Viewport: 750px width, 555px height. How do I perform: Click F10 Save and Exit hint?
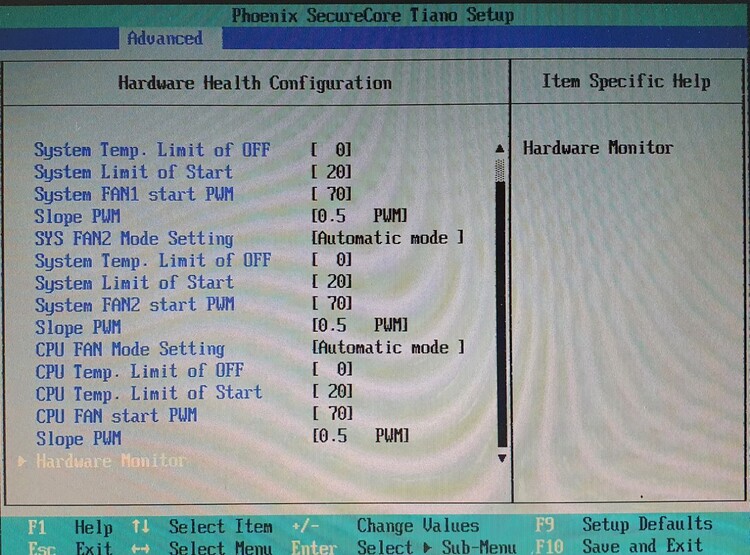coord(619,546)
